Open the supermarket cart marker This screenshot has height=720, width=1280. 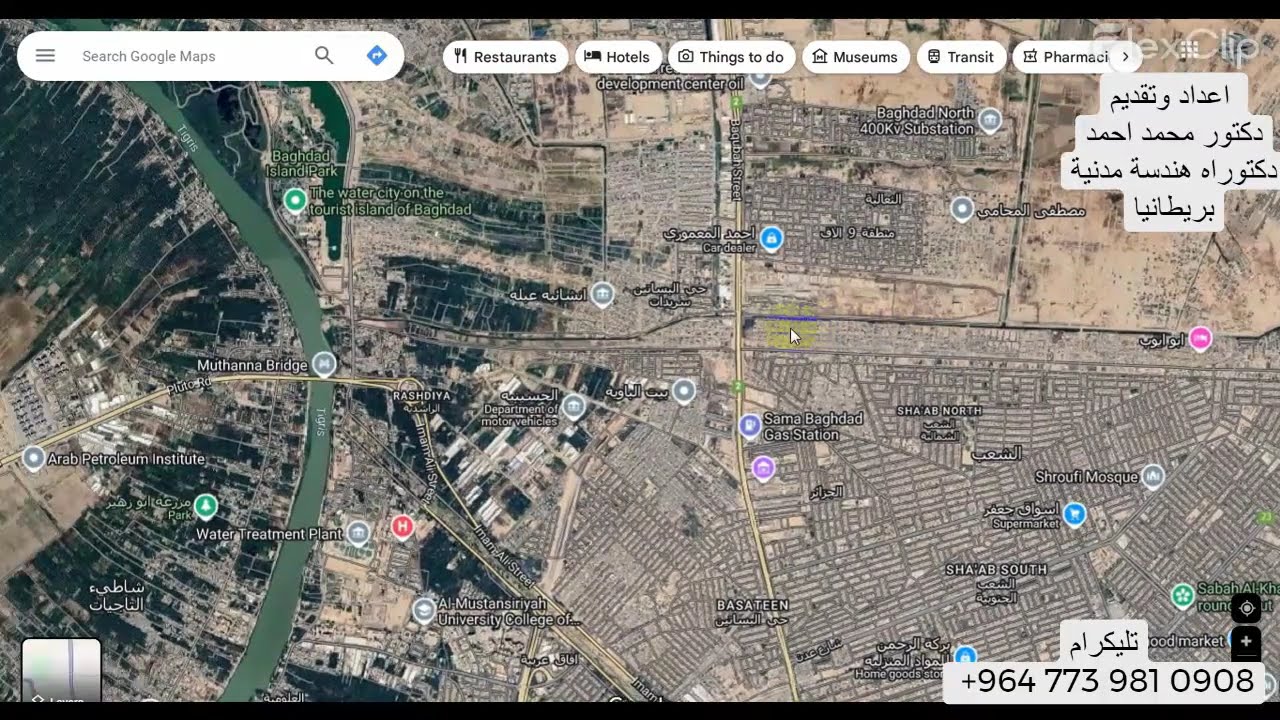(1075, 515)
